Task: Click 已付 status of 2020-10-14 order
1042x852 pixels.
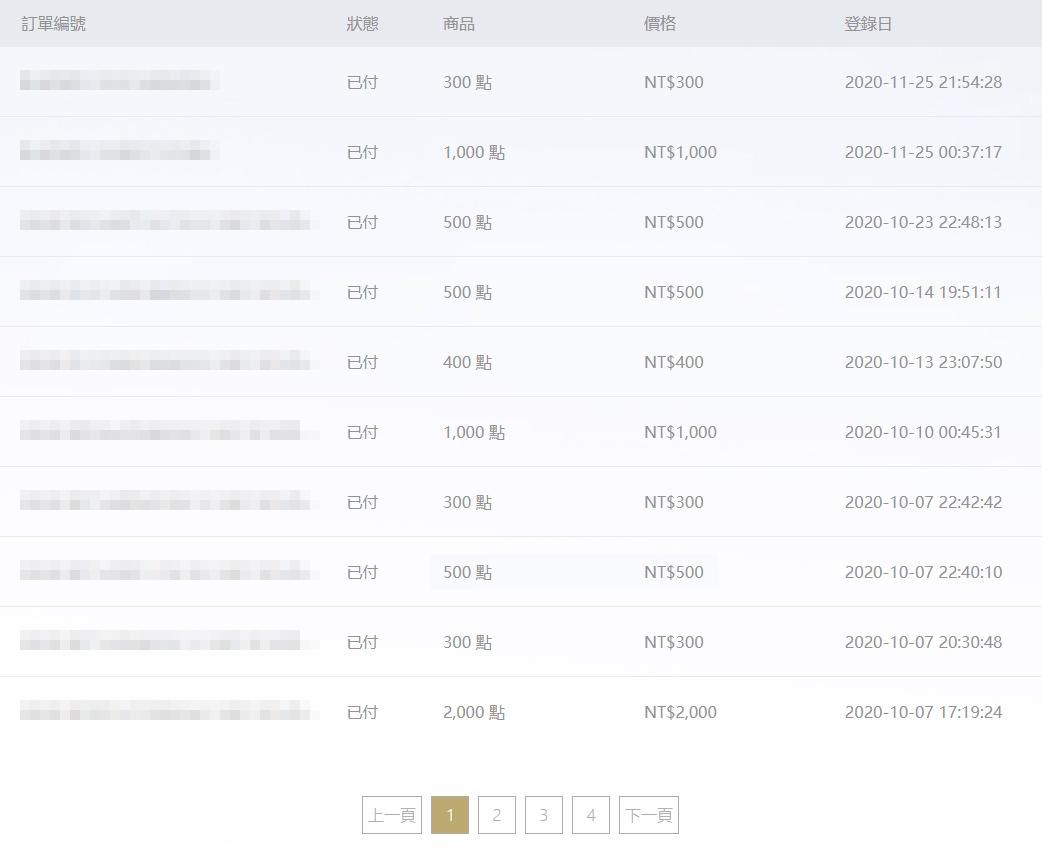Action: [x=362, y=292]
